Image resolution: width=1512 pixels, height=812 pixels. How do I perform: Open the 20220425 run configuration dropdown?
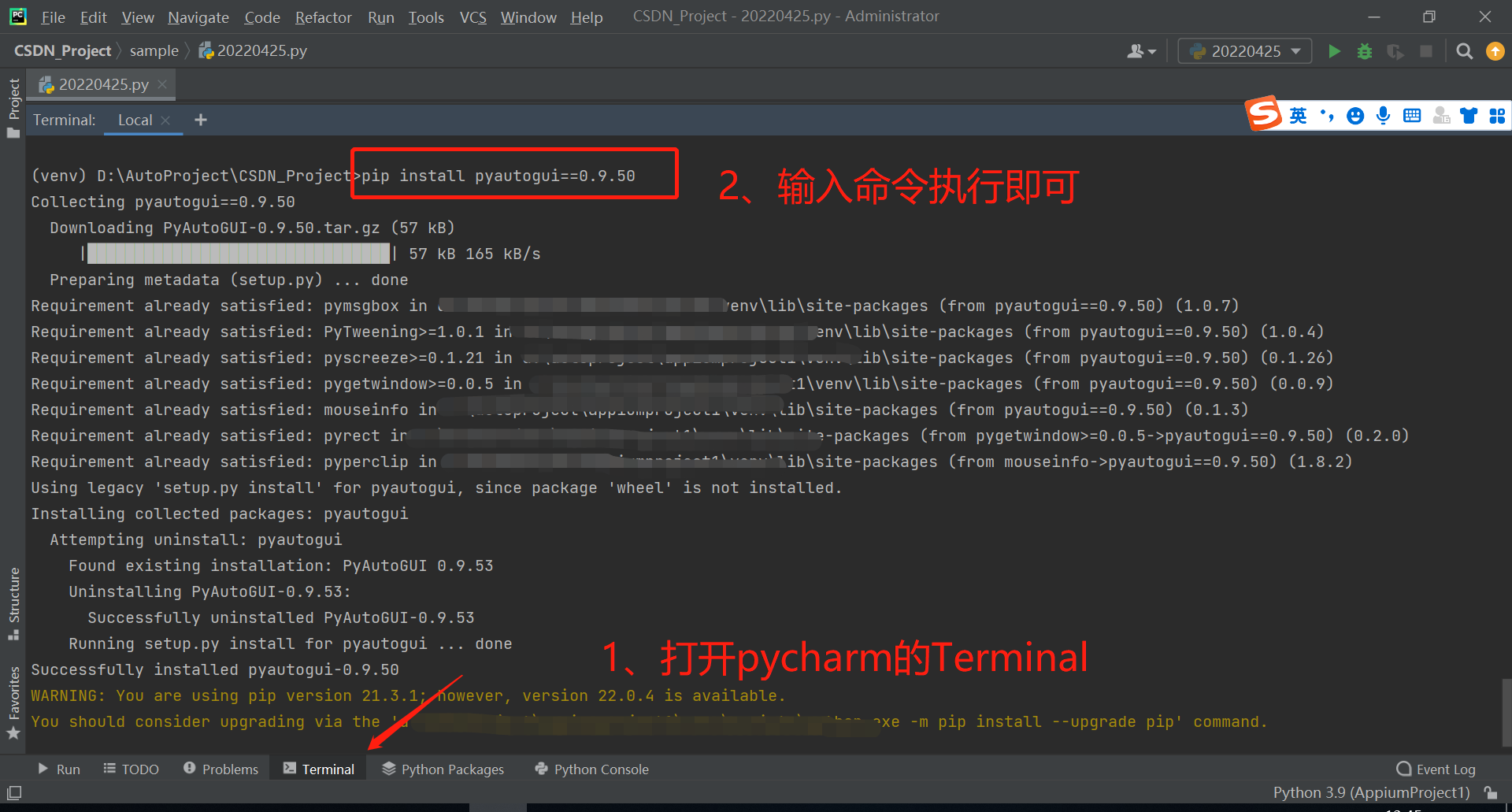coord(1245,51)
